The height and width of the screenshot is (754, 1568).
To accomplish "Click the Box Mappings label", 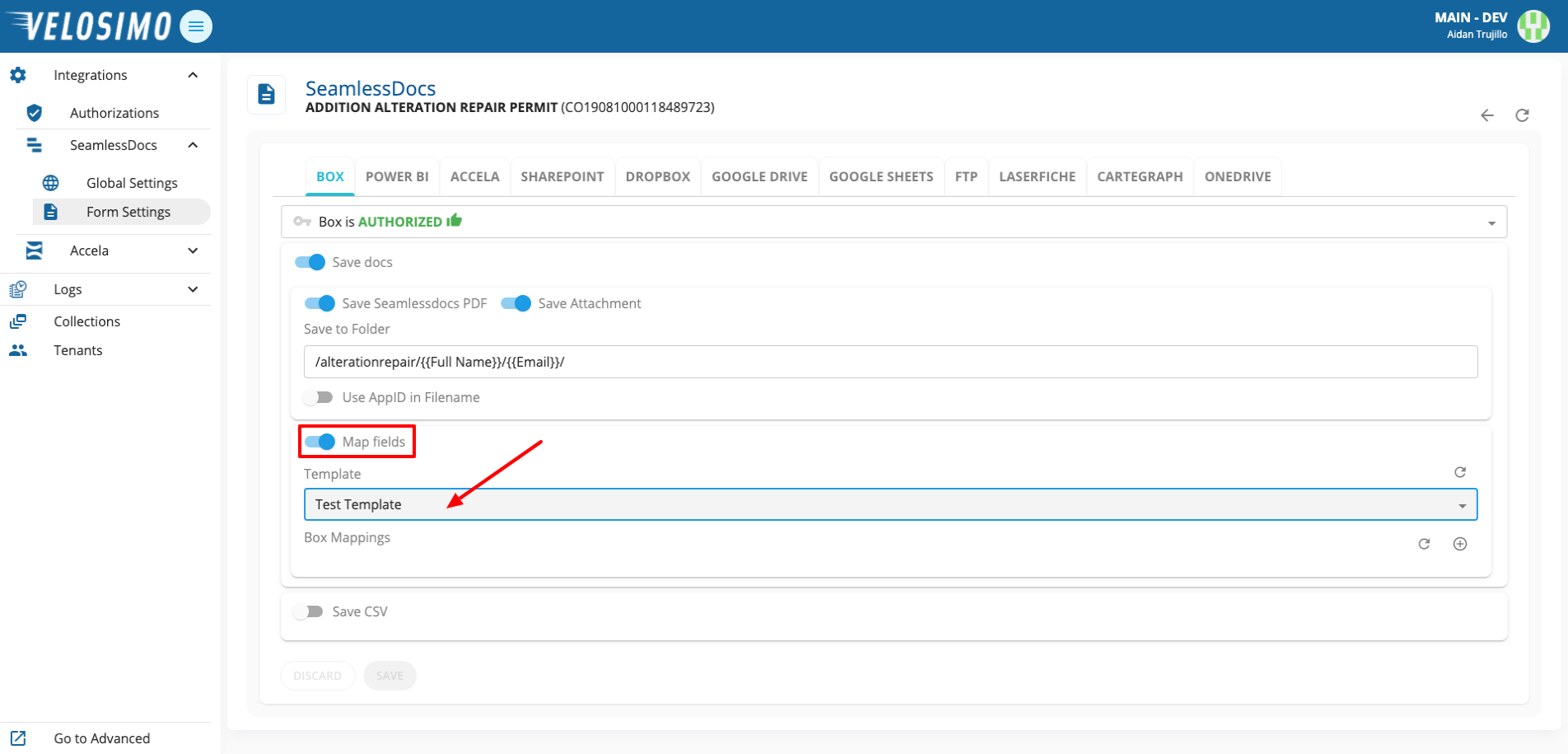I will pos(347,537).
